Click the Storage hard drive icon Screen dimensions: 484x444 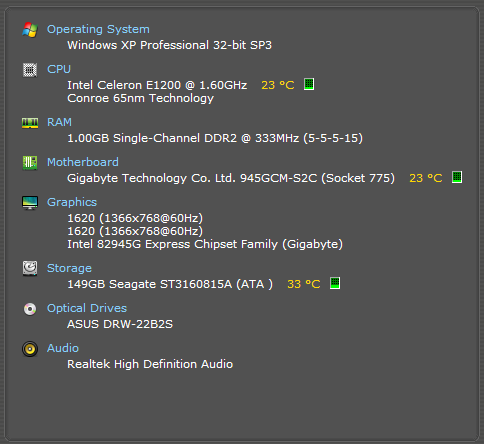point(30,268)
